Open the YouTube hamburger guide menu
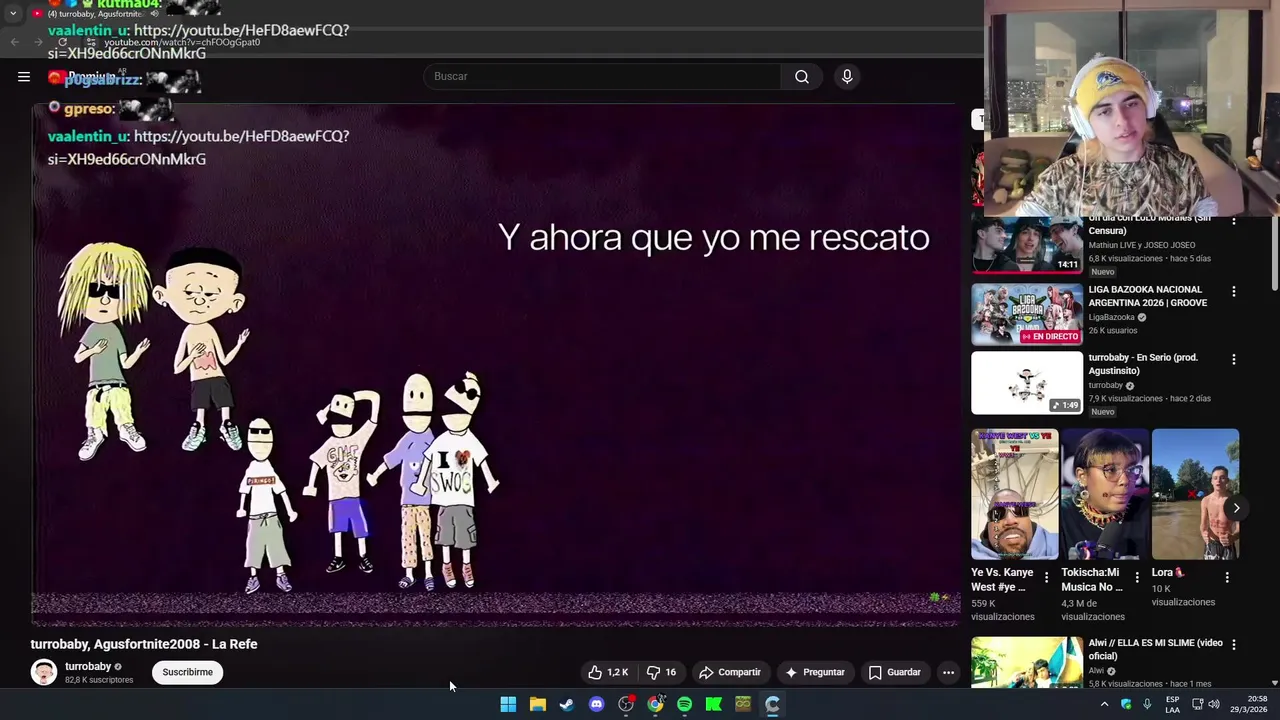The height and width of the screenshot is (720, 1280). [24, 76]
